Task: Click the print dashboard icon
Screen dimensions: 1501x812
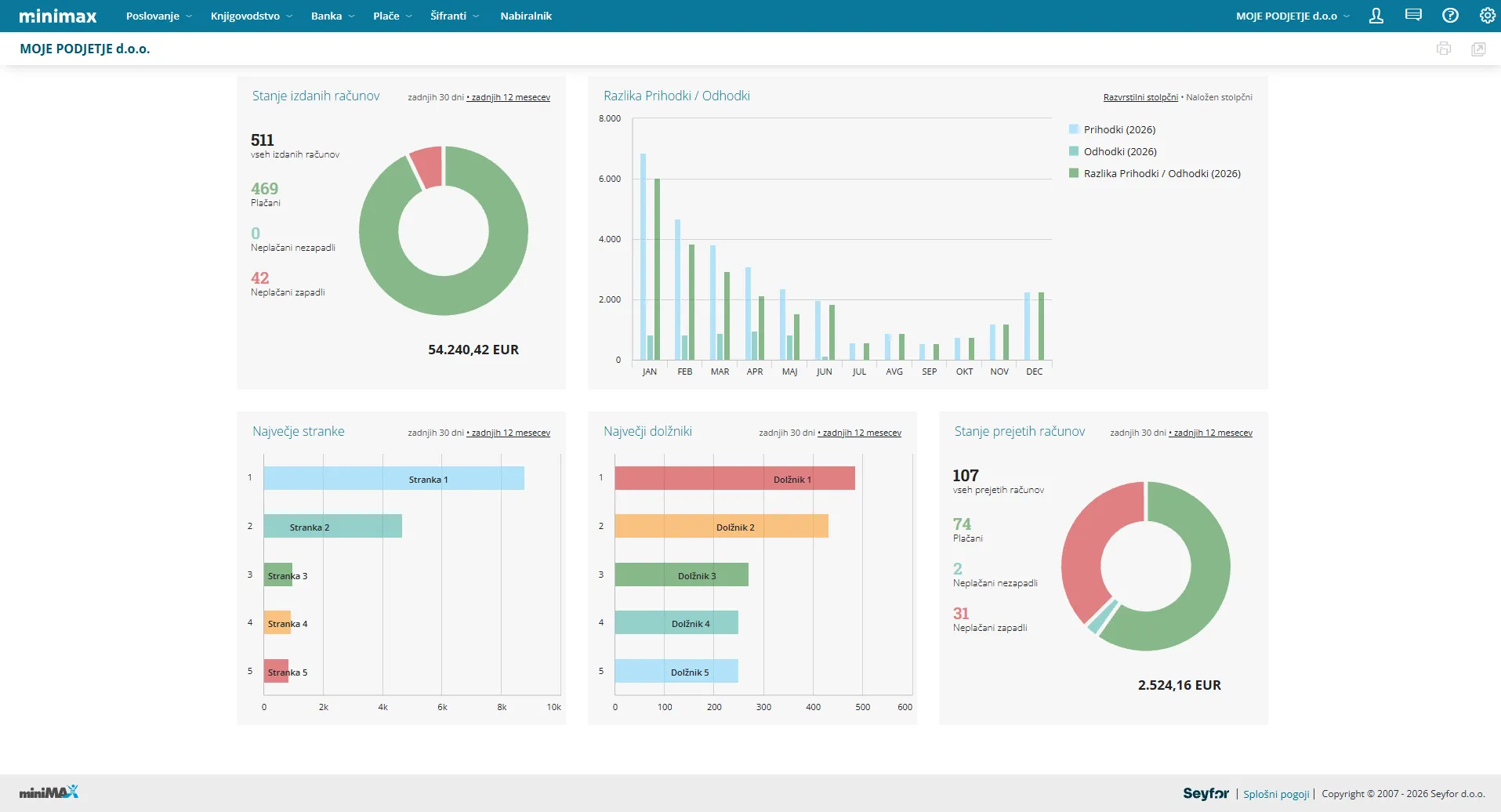Action: (x=1444, y=49)
